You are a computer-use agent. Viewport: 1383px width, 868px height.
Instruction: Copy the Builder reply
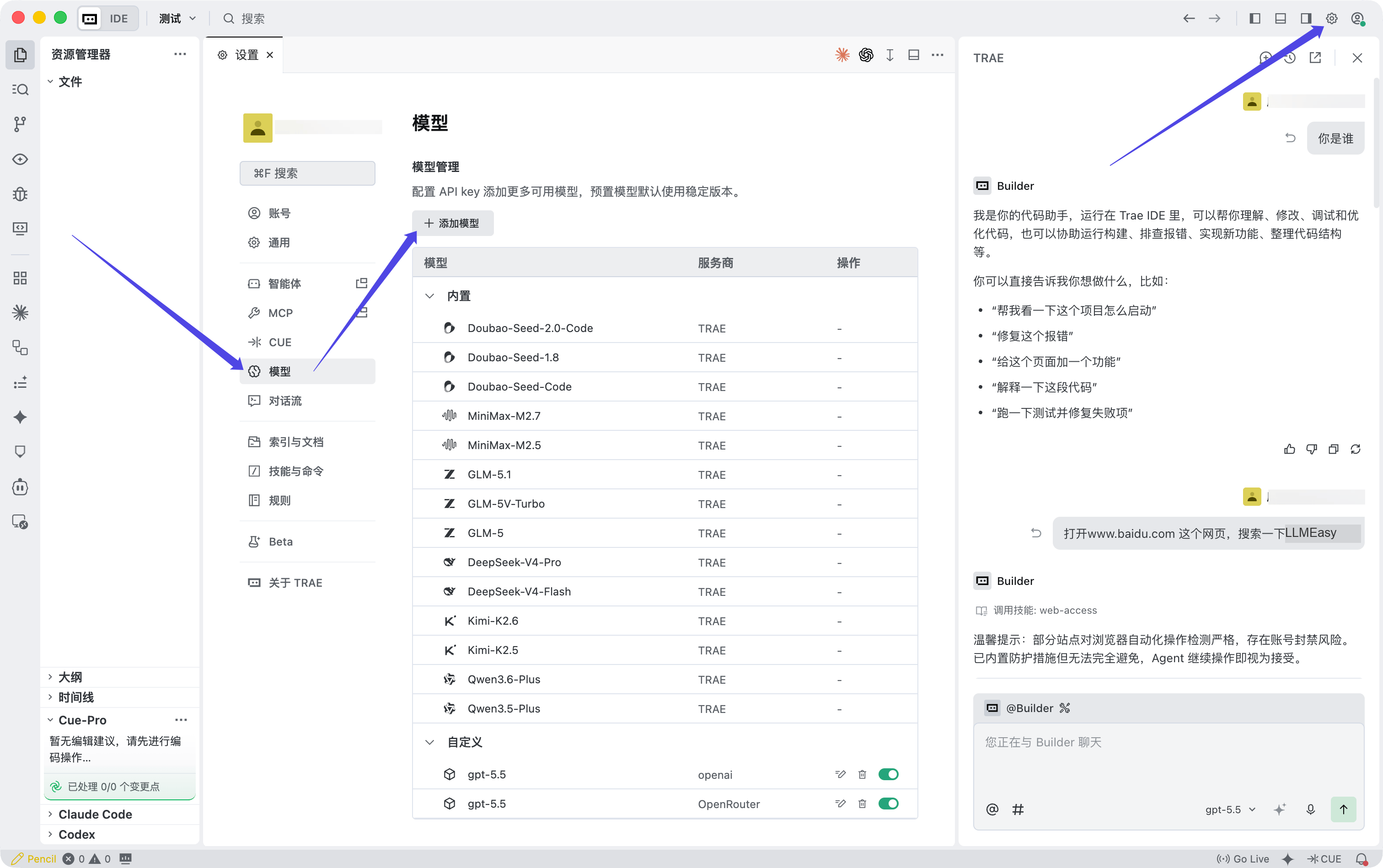pos(1334,449)
